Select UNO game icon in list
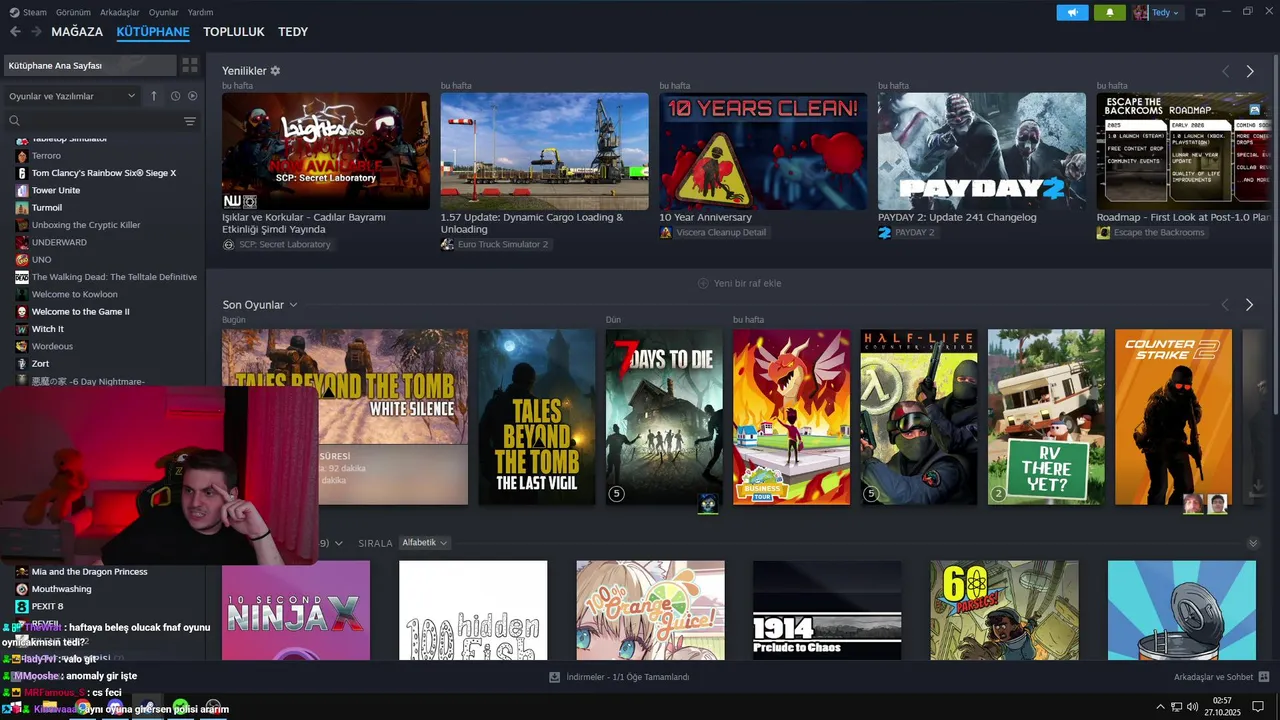 (x=21, y=260)
